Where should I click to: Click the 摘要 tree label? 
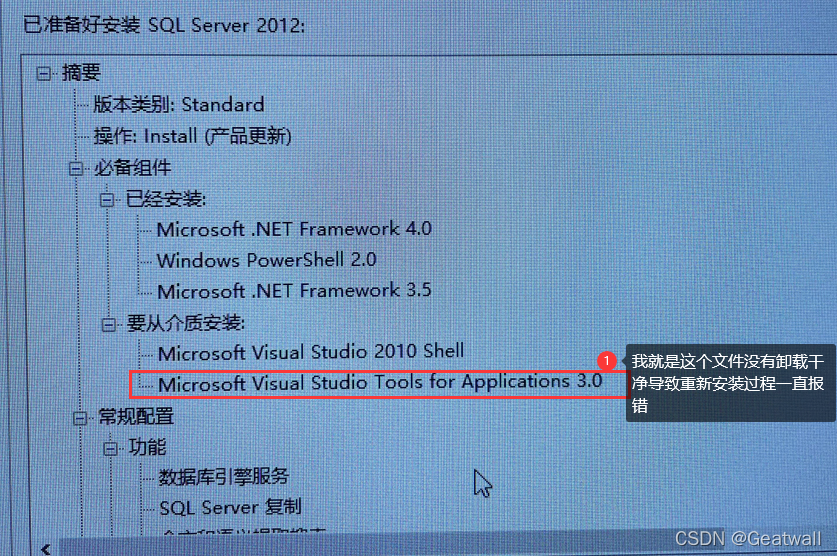point(81,73)
